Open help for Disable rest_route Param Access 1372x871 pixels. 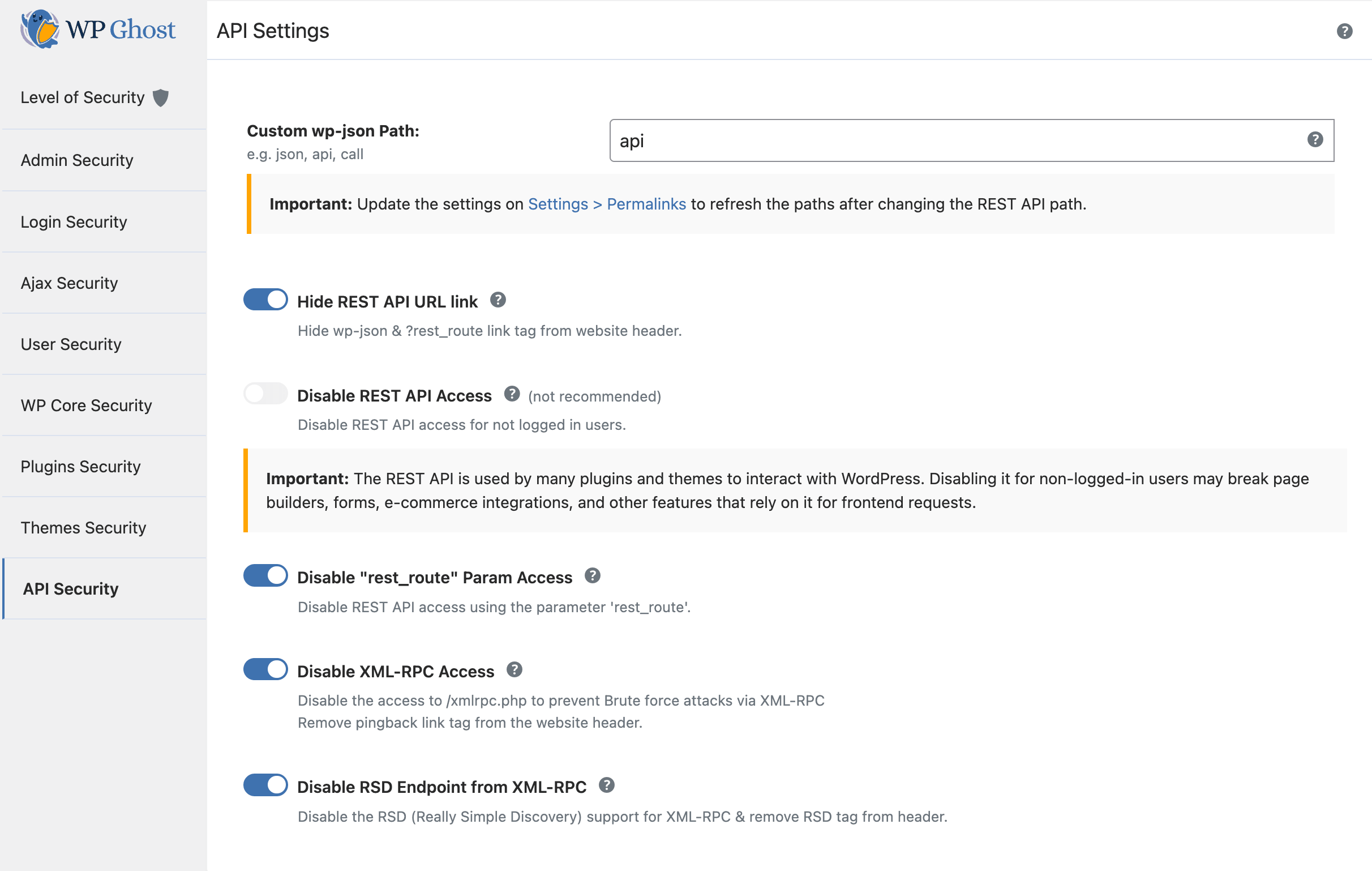pos(593,576)
